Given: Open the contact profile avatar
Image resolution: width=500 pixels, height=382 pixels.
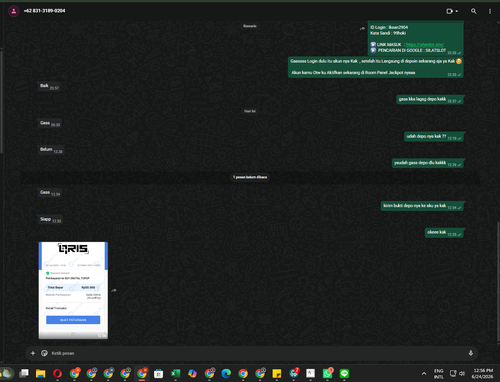Looking at the screenshot, I should [14, 11].
